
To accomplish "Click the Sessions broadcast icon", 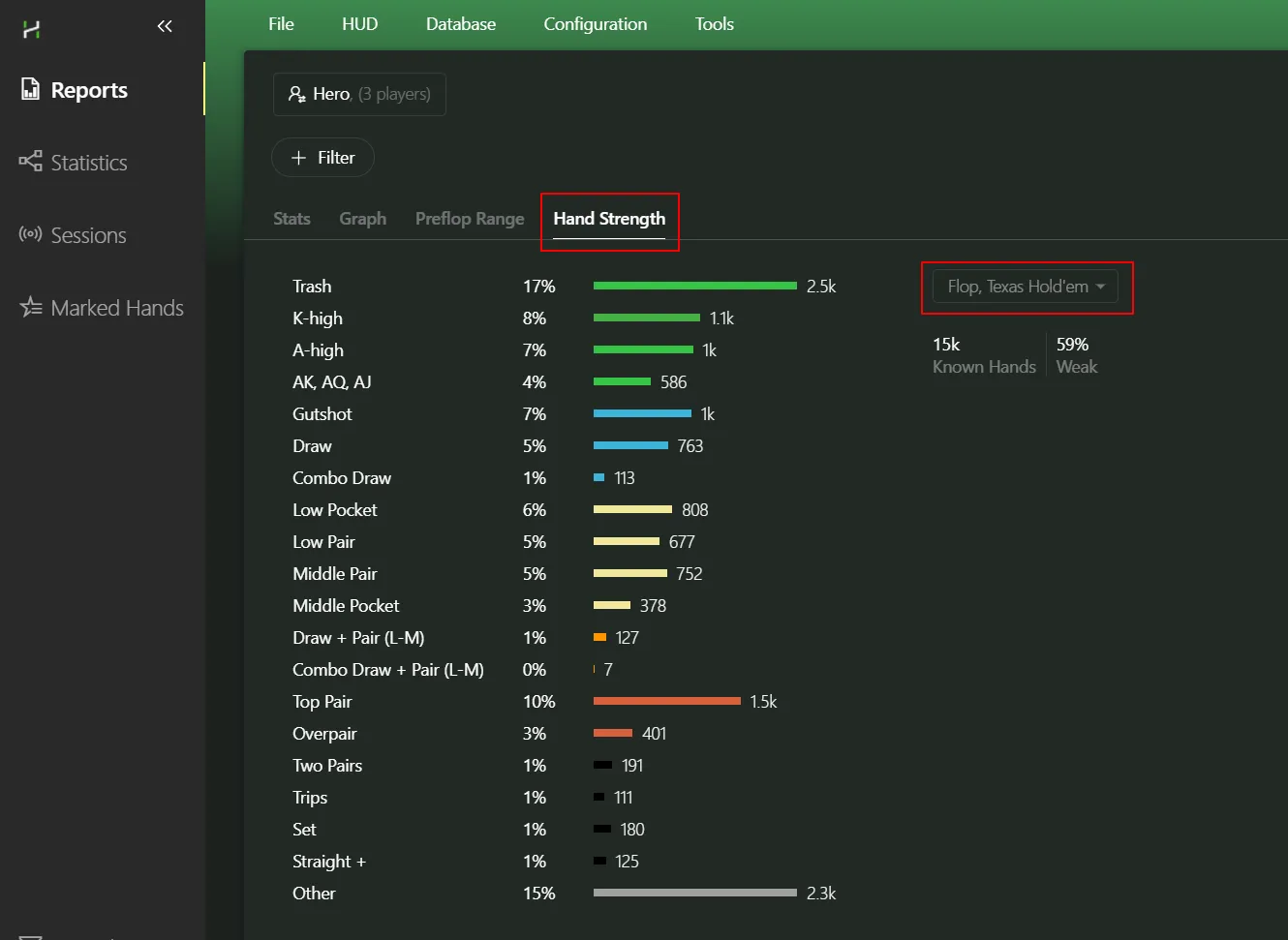I will pos(31,234).
